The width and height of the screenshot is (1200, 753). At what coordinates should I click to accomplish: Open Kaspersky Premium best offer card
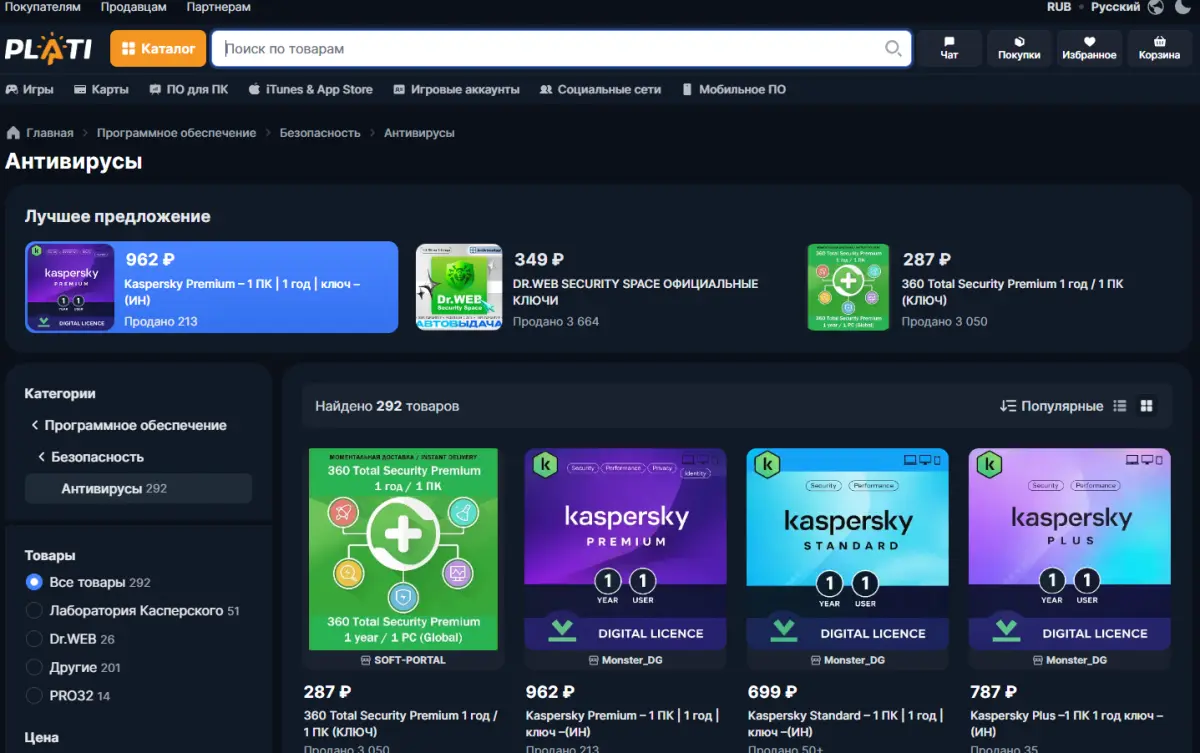212,287
